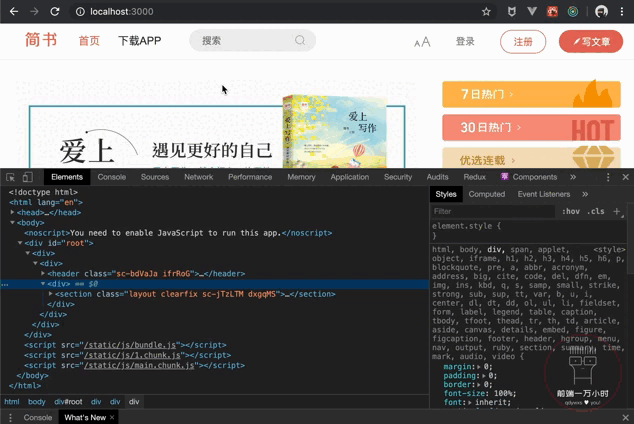Image resolution: width=634 pixels, height=424 pixels.
Task: Open the user profile avatar
Action: pos(601,12)
